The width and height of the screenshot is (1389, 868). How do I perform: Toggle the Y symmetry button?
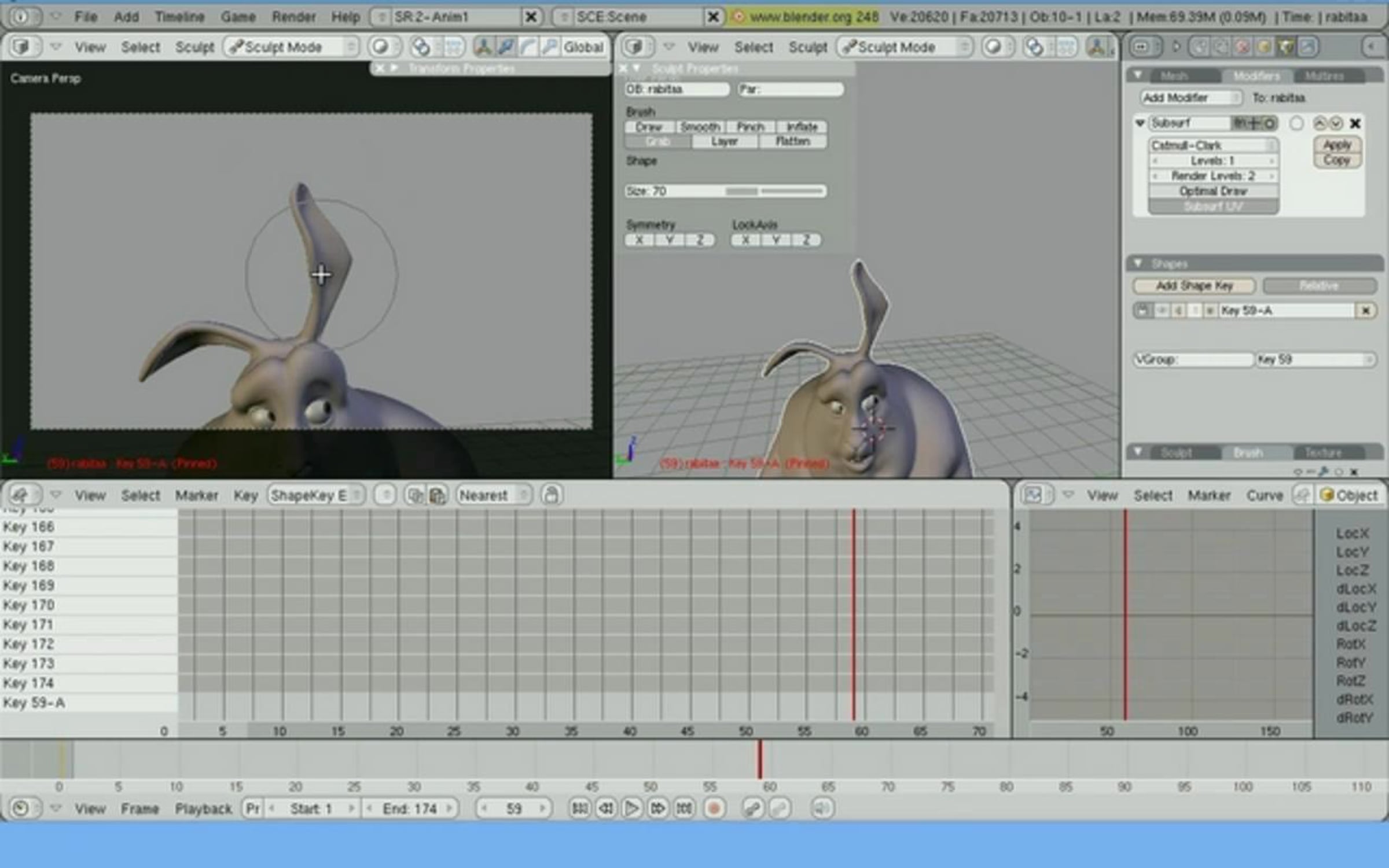click(670, 240)
